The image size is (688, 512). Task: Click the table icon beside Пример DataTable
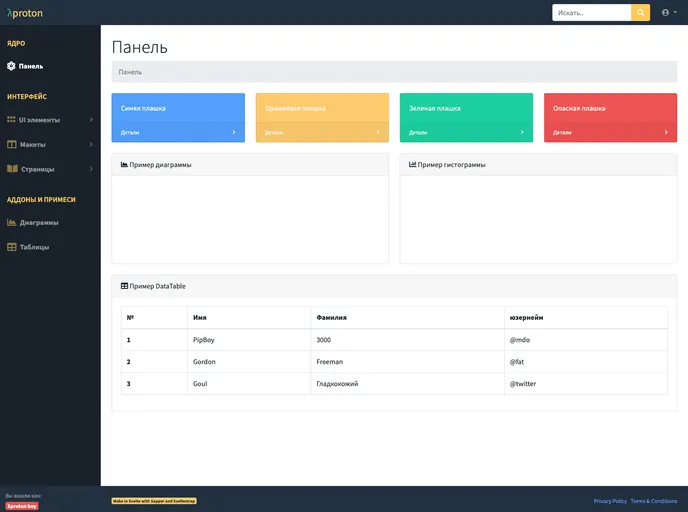125,286
